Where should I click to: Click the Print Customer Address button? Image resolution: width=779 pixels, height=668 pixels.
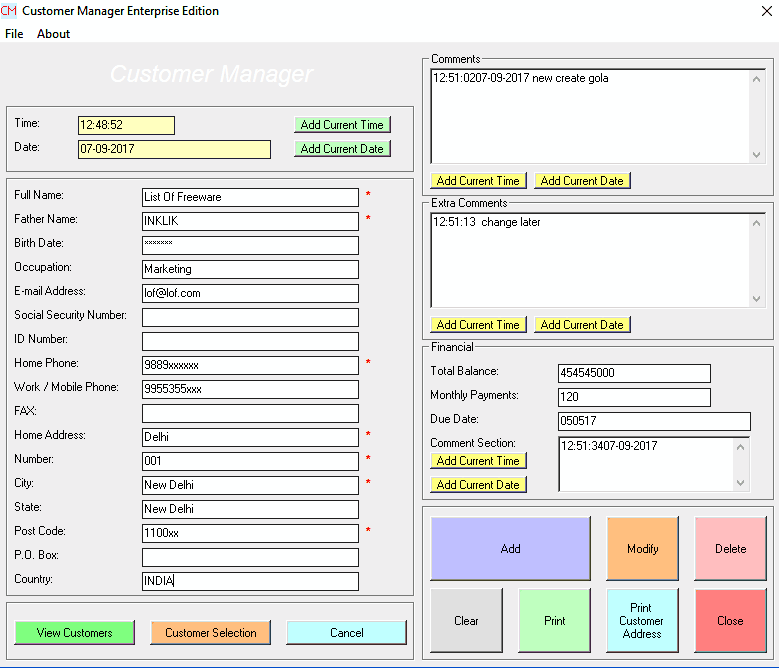coord(642,621)
